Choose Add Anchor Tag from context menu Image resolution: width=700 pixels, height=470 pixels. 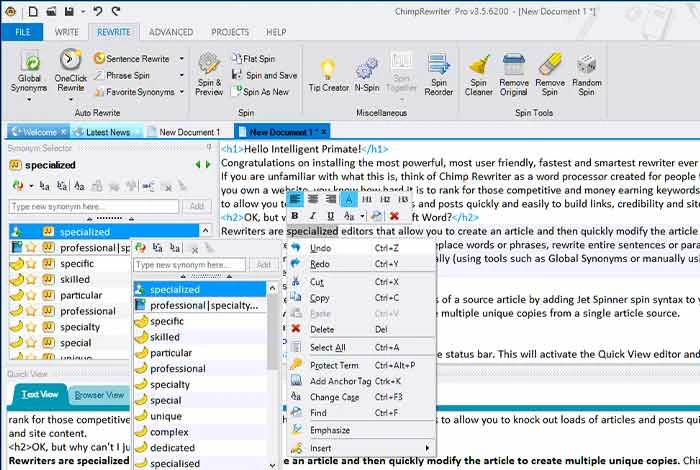coord(361,381)
